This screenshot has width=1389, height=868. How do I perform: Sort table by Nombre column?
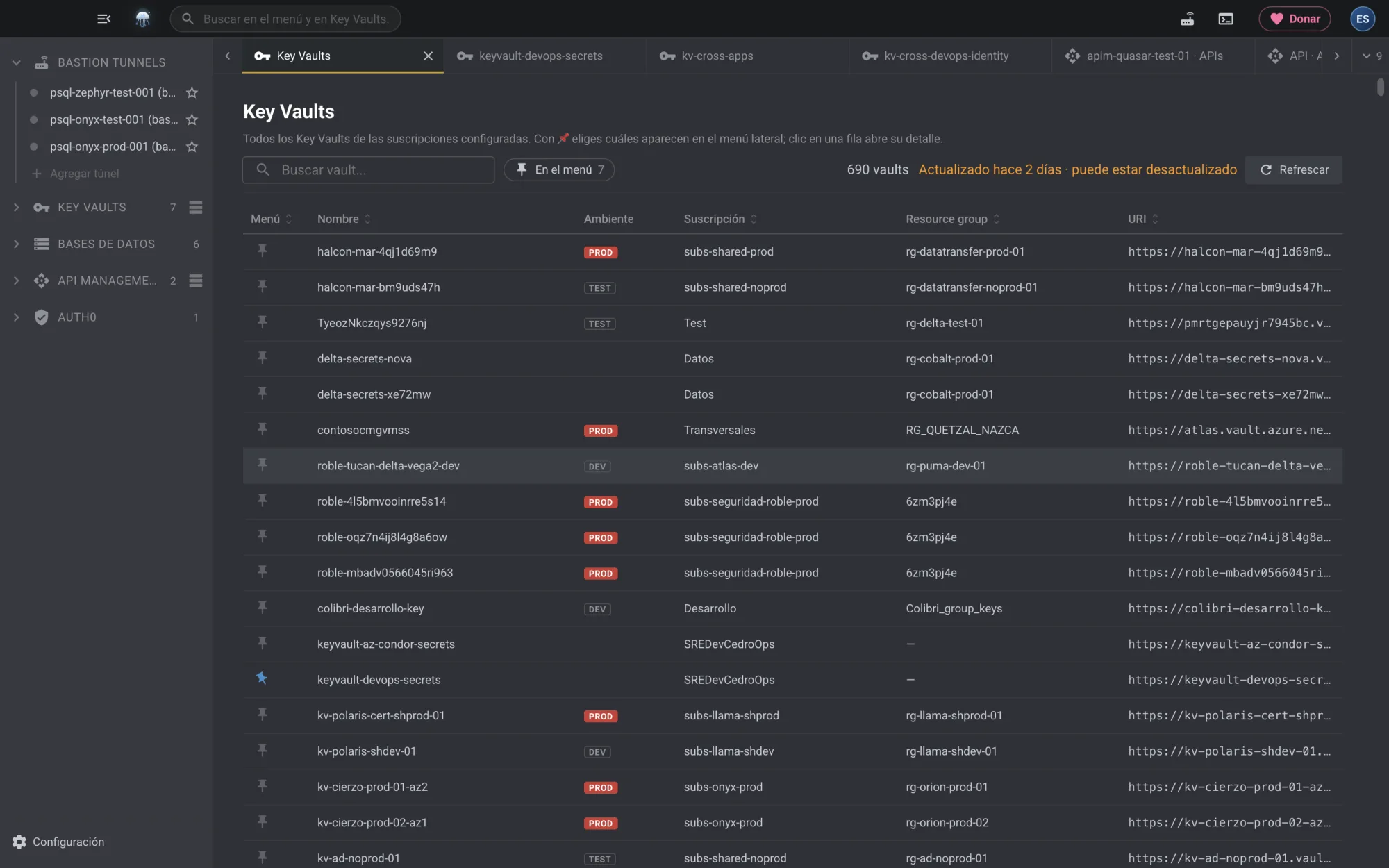[344, 219]
